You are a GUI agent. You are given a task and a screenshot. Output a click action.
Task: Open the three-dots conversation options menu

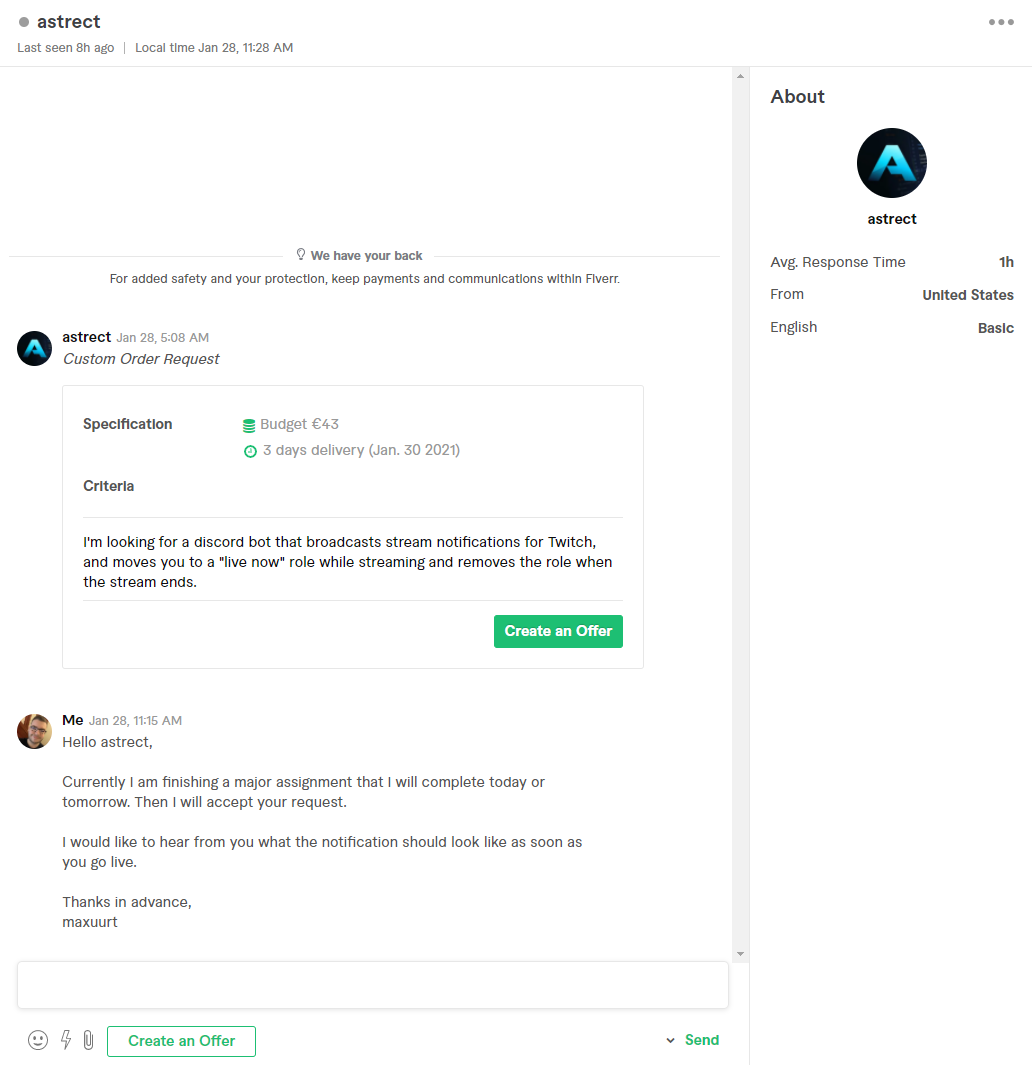tap(1001, 22)
